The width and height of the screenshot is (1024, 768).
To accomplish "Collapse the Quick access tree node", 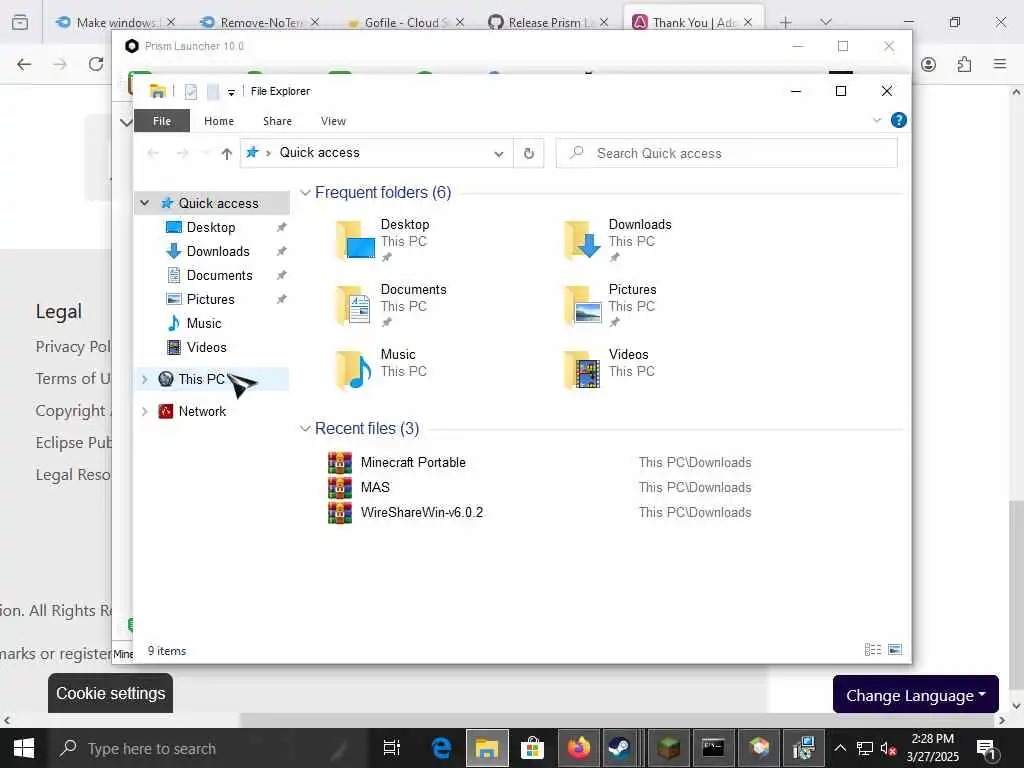I will [145, 203].
